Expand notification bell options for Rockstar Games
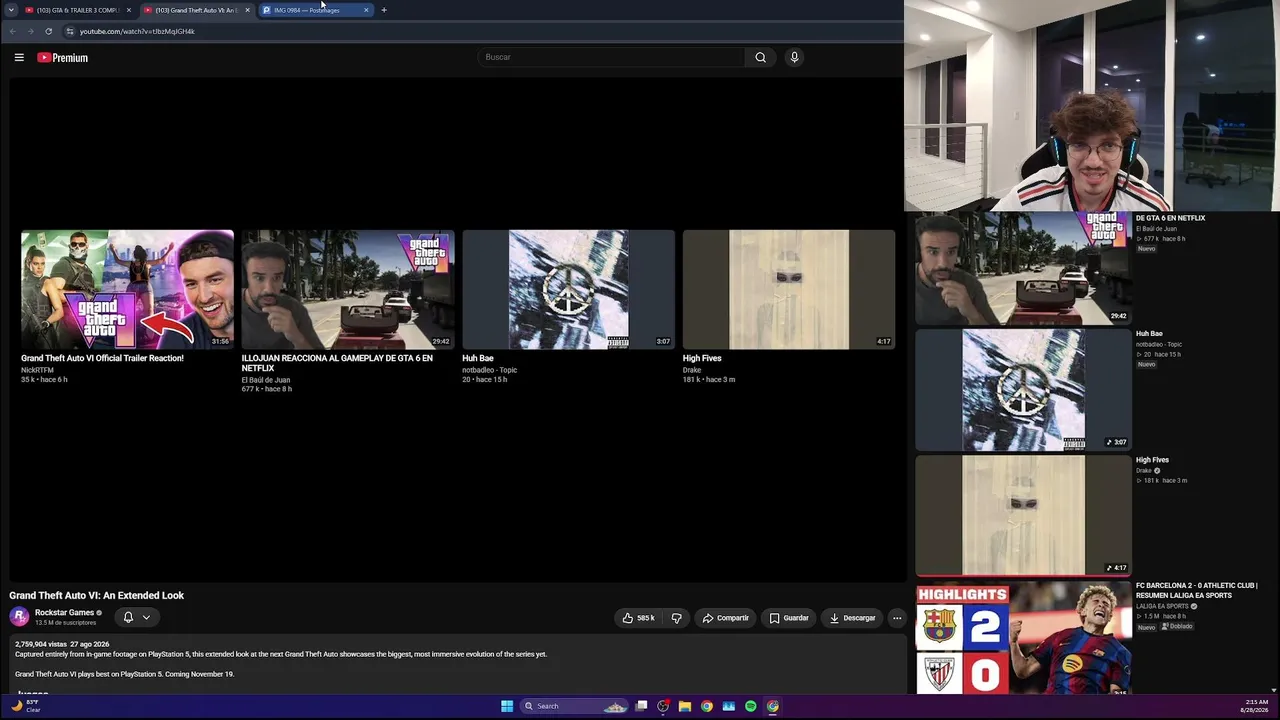 tap(146, 617)
